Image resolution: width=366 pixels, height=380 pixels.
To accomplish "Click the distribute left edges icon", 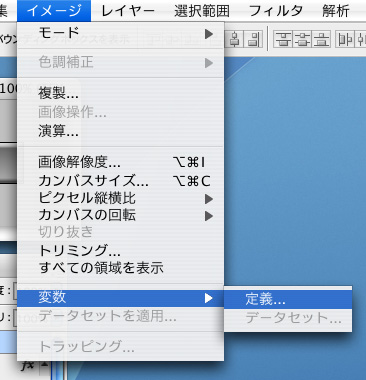I will 345,39.
